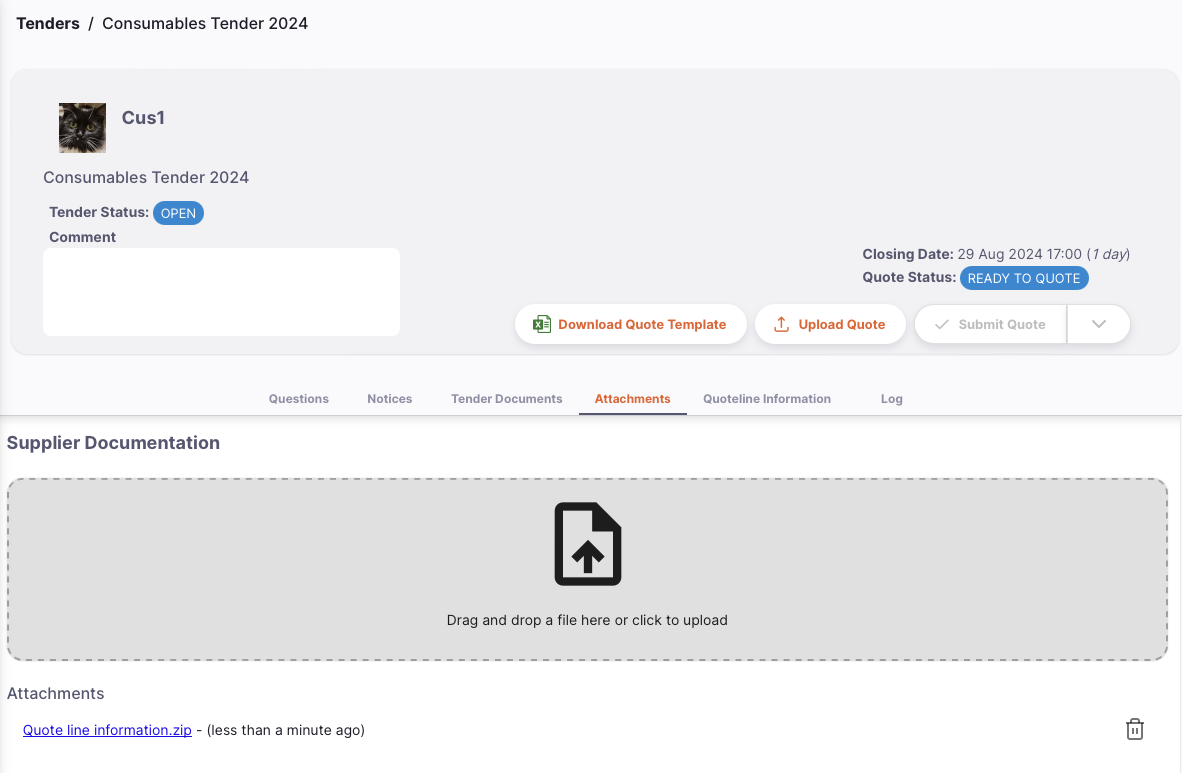The width and height of the screenshot is (1182, 773).
Task: Click the Submit Quote button
Action: pos(991,324)
